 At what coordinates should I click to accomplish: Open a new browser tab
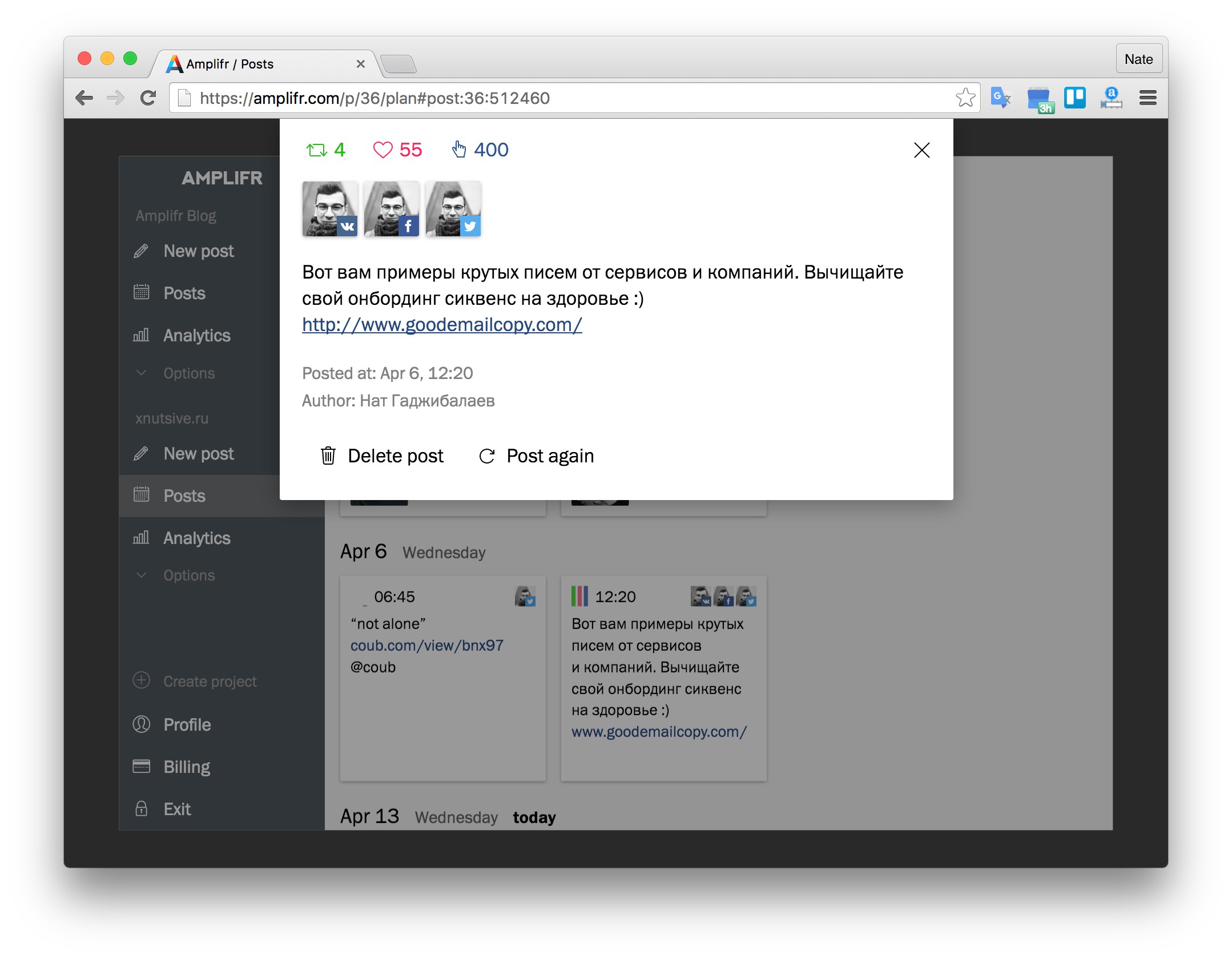click(398, 64)
